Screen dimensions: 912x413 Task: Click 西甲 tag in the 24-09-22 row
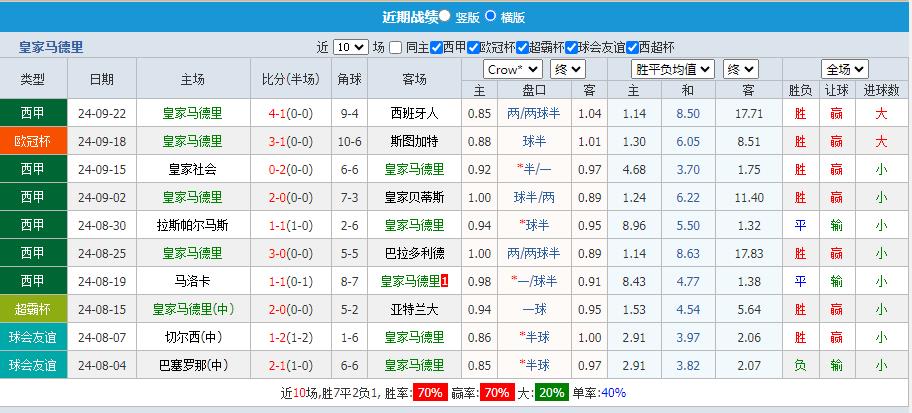click(33, 113)
